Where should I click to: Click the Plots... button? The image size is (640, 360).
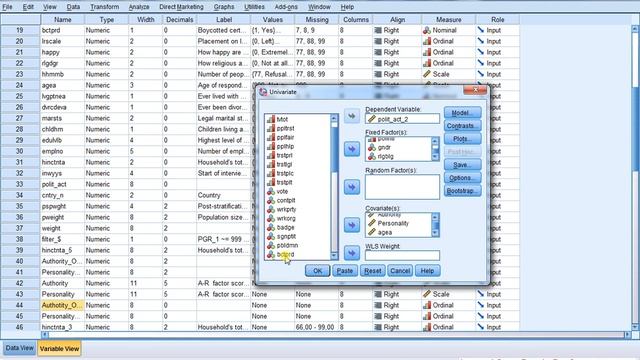(462, 139)
